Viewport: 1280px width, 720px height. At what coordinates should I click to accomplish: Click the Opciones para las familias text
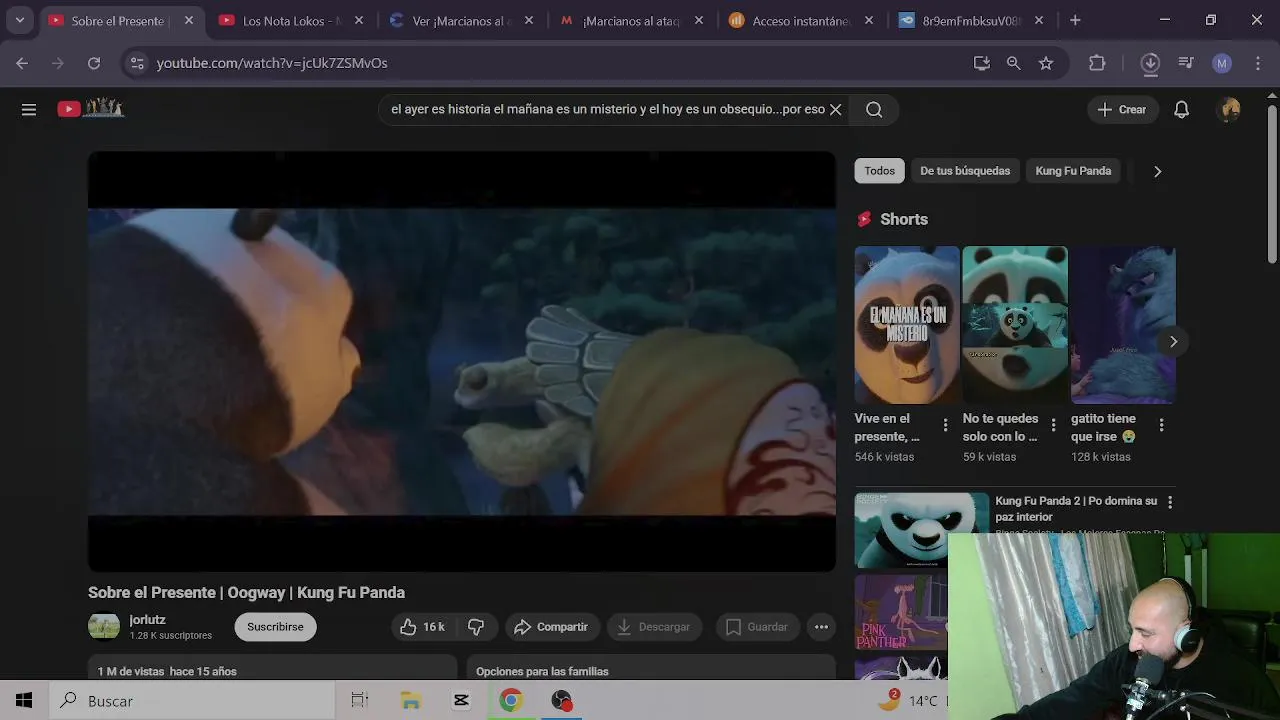(x=542, y=672)
